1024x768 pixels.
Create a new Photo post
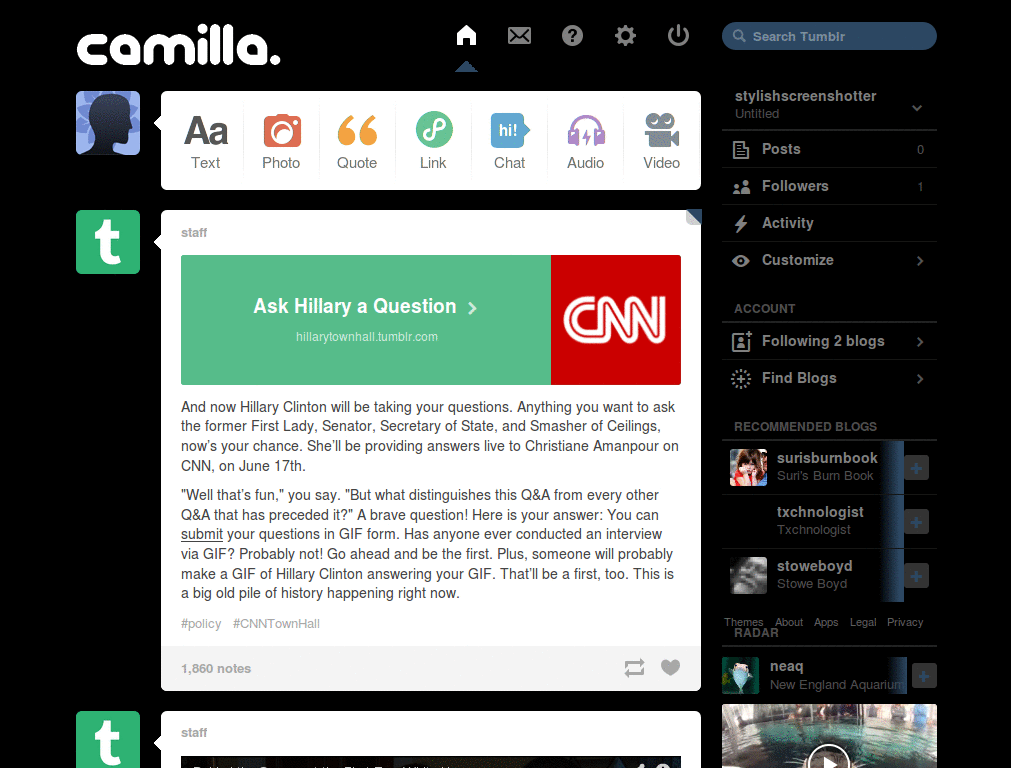[281, 141]
